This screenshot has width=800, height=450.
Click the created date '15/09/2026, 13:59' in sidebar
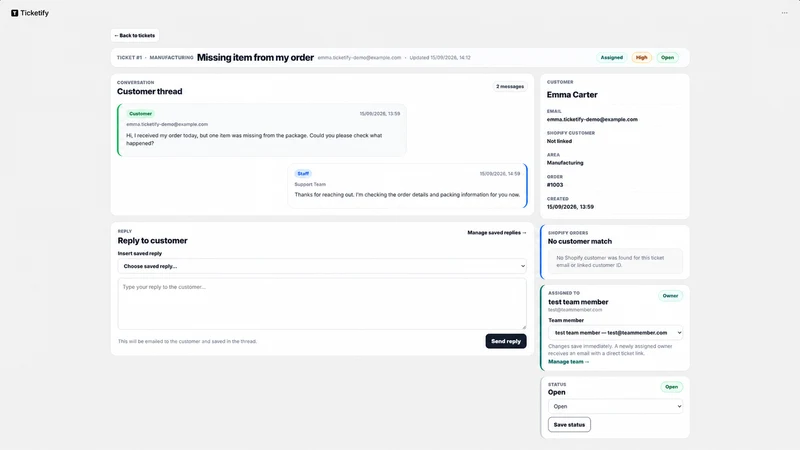click(x=570, y=207)
